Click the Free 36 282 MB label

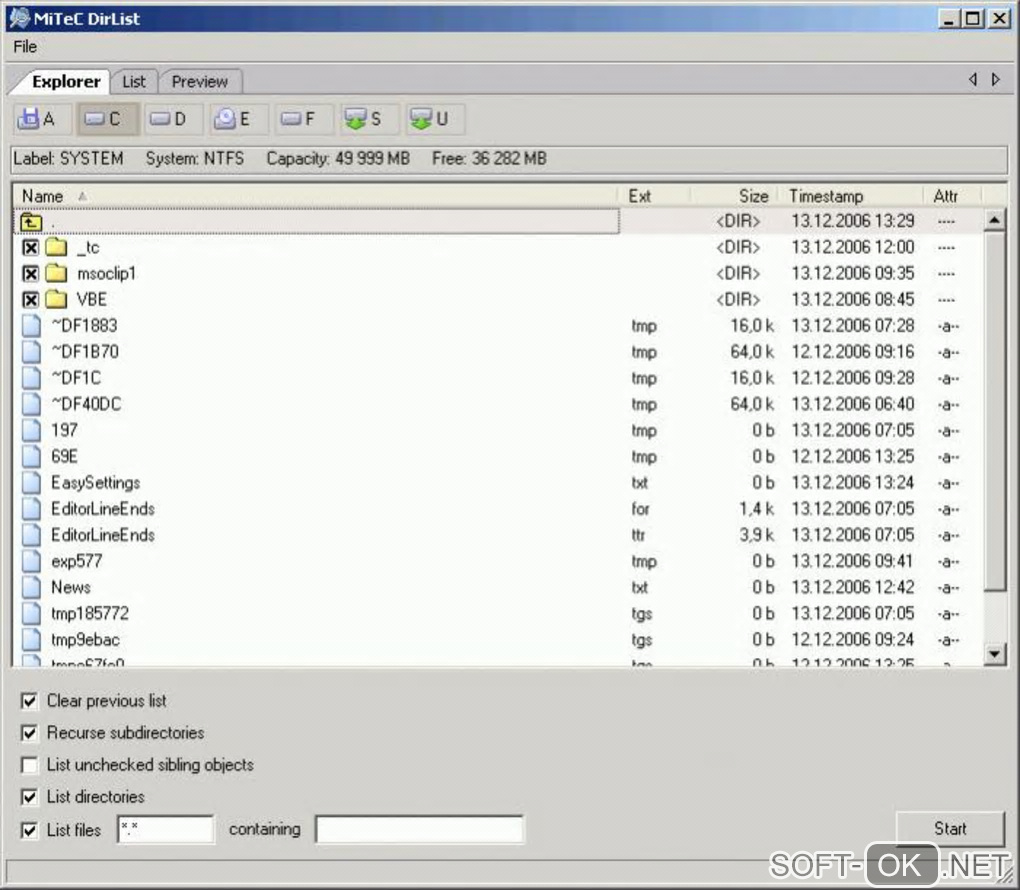[x=489, y=159]
